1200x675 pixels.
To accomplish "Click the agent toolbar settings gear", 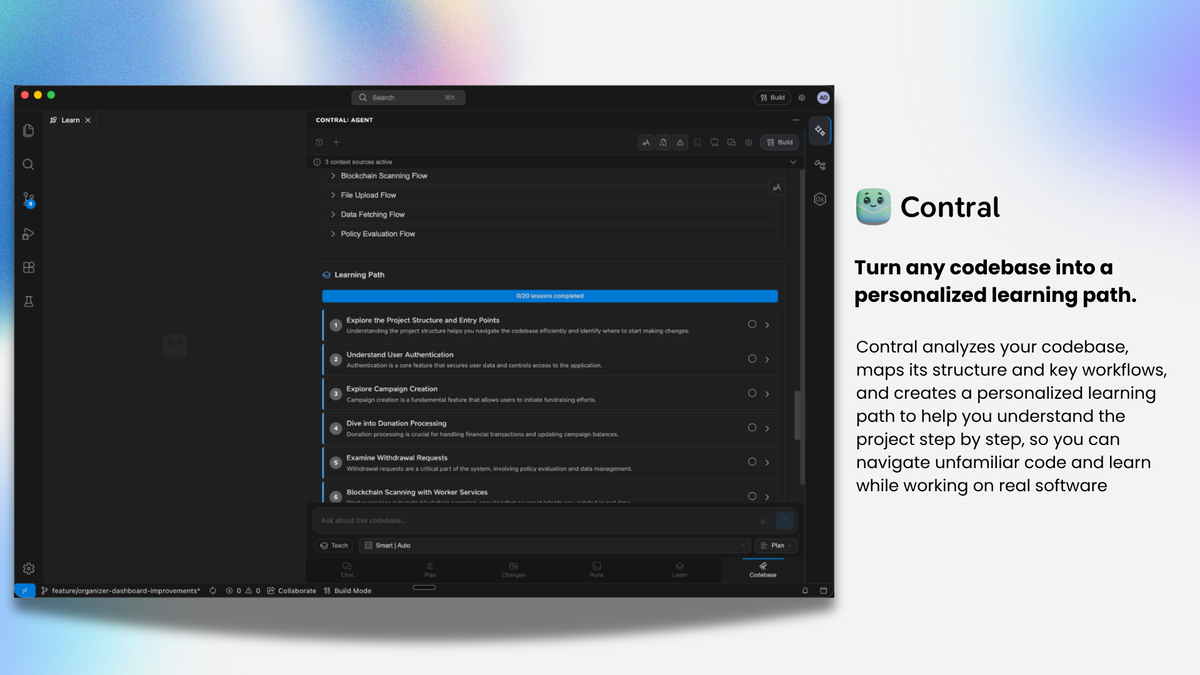I will tap(748, 142).
